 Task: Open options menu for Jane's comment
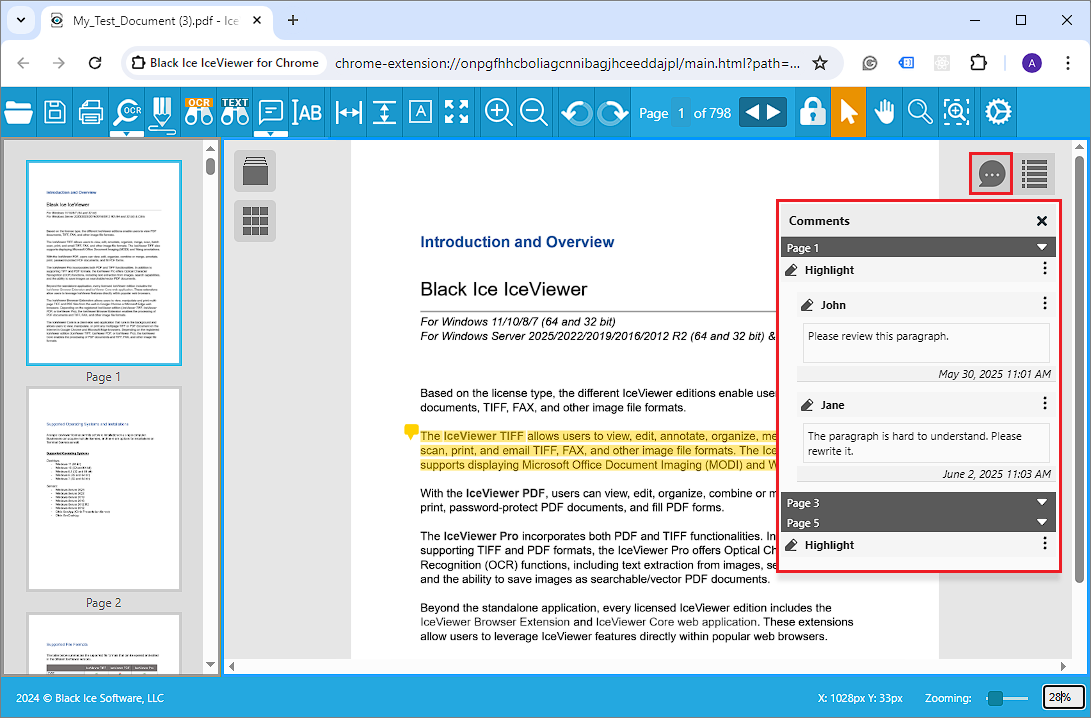point(1044,404)
